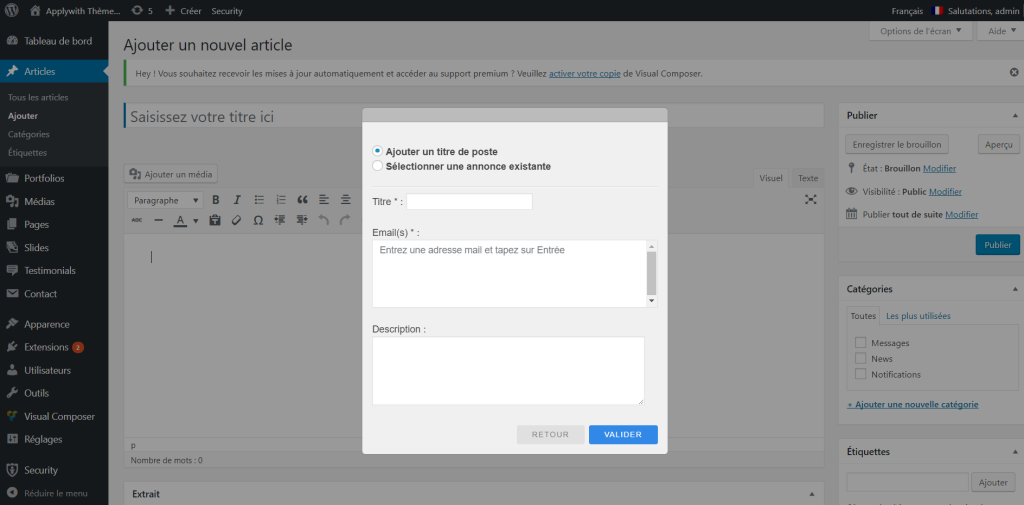Click the undo arrow
The width and height of the screenshot is (1024, 505).
tap(323, 220)
